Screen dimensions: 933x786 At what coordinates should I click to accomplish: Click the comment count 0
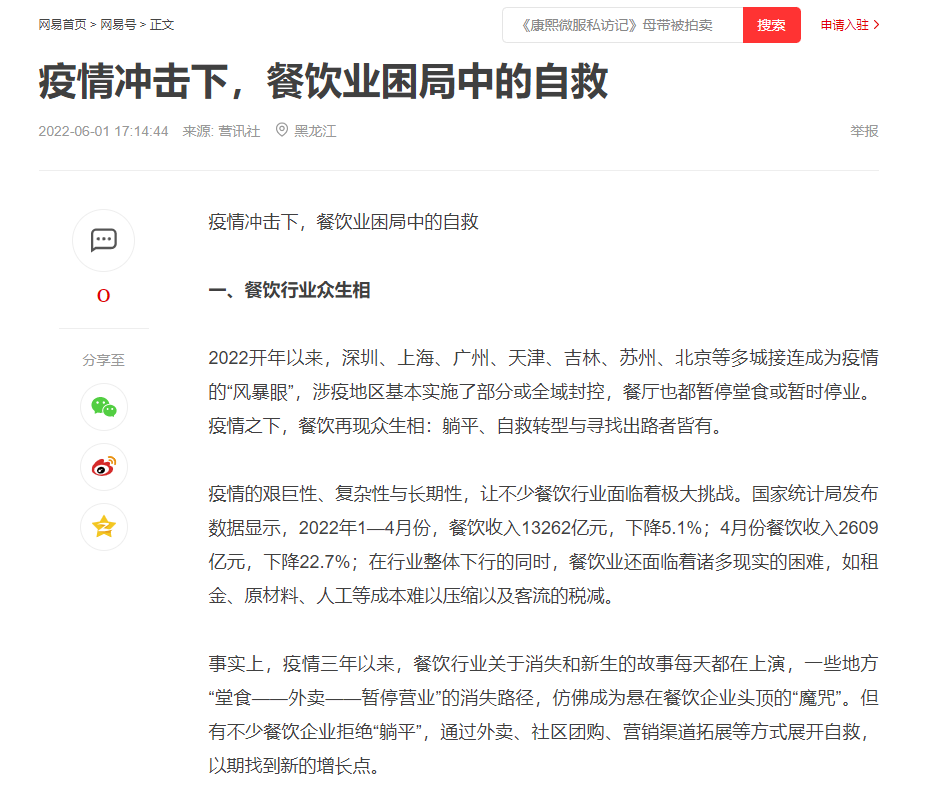pyautogui.click(x=104, y=296)
